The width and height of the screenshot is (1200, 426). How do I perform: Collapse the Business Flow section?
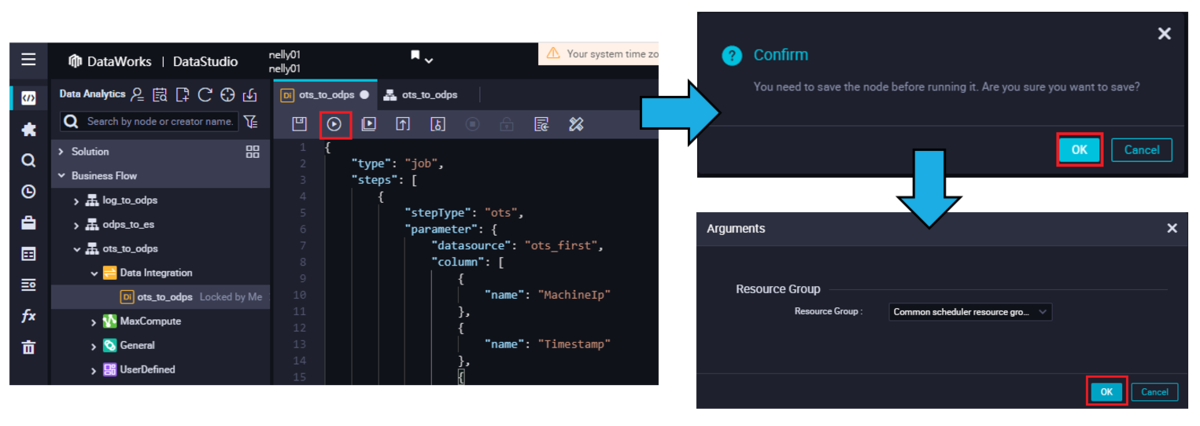point(61,176)
